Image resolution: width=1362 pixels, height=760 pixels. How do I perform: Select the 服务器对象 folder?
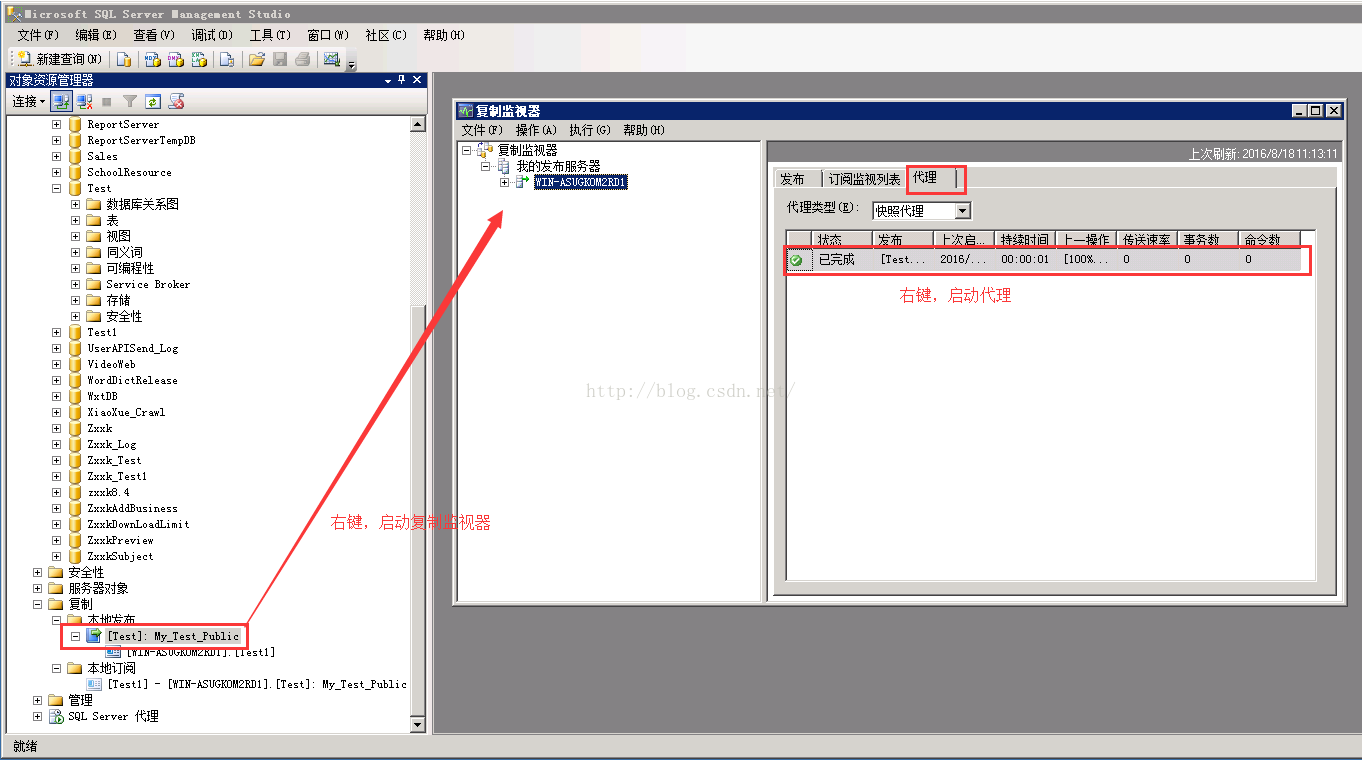point(98,588)
